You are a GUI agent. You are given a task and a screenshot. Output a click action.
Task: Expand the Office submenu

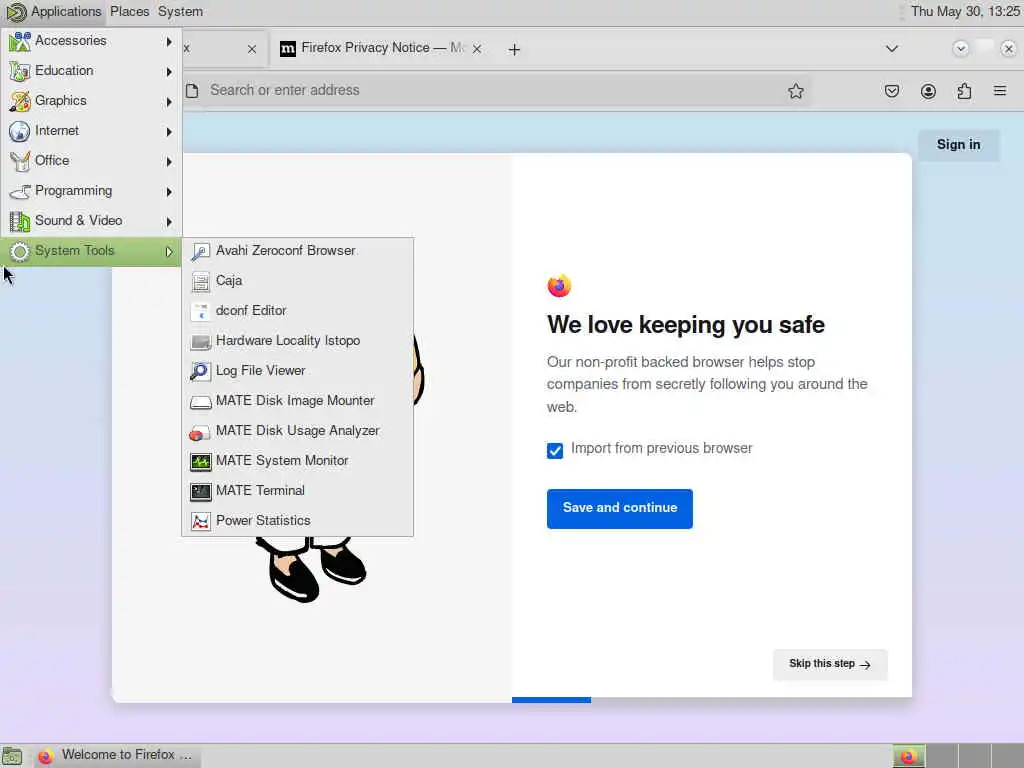coord(91,161)
